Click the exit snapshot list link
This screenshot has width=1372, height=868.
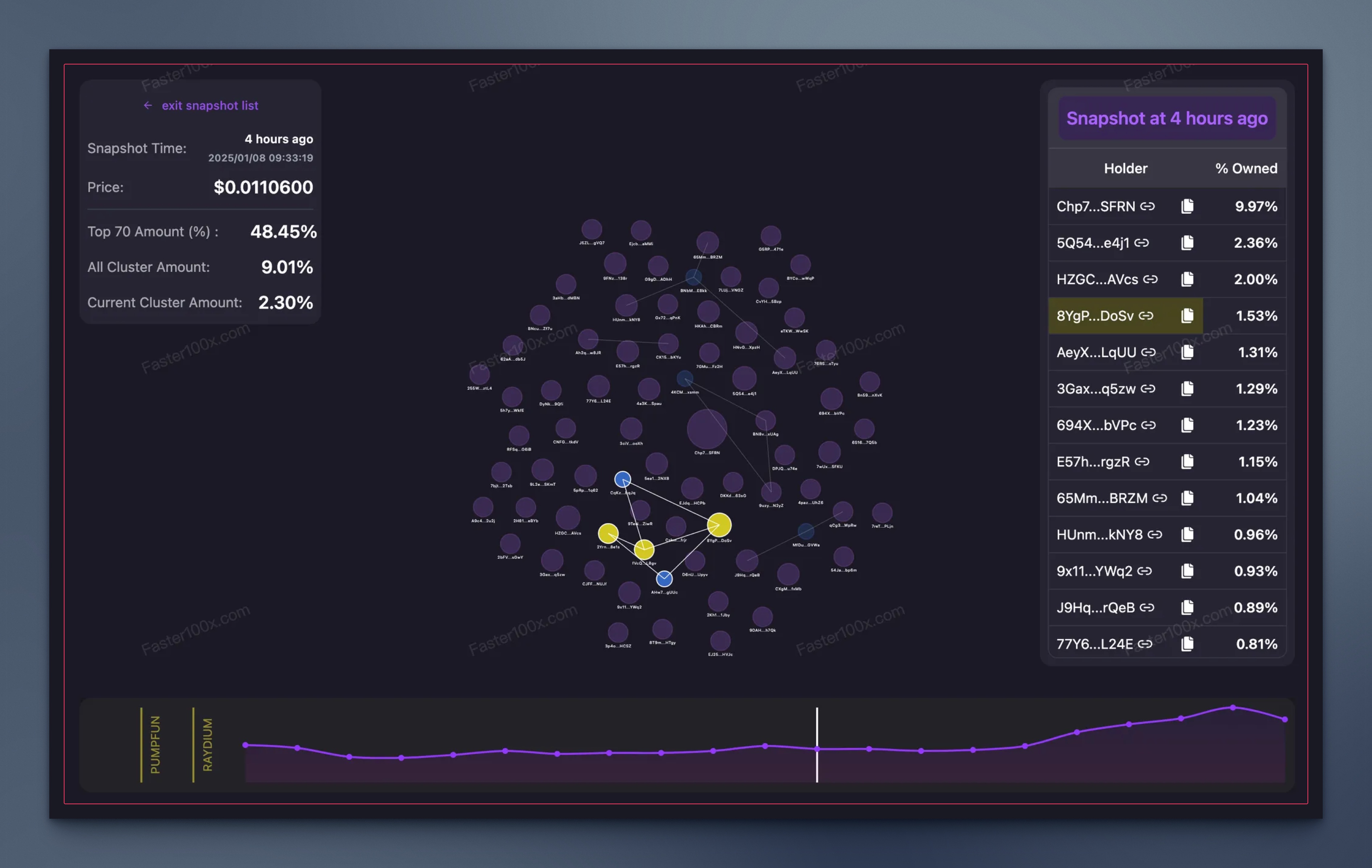(x=210, y=105)
